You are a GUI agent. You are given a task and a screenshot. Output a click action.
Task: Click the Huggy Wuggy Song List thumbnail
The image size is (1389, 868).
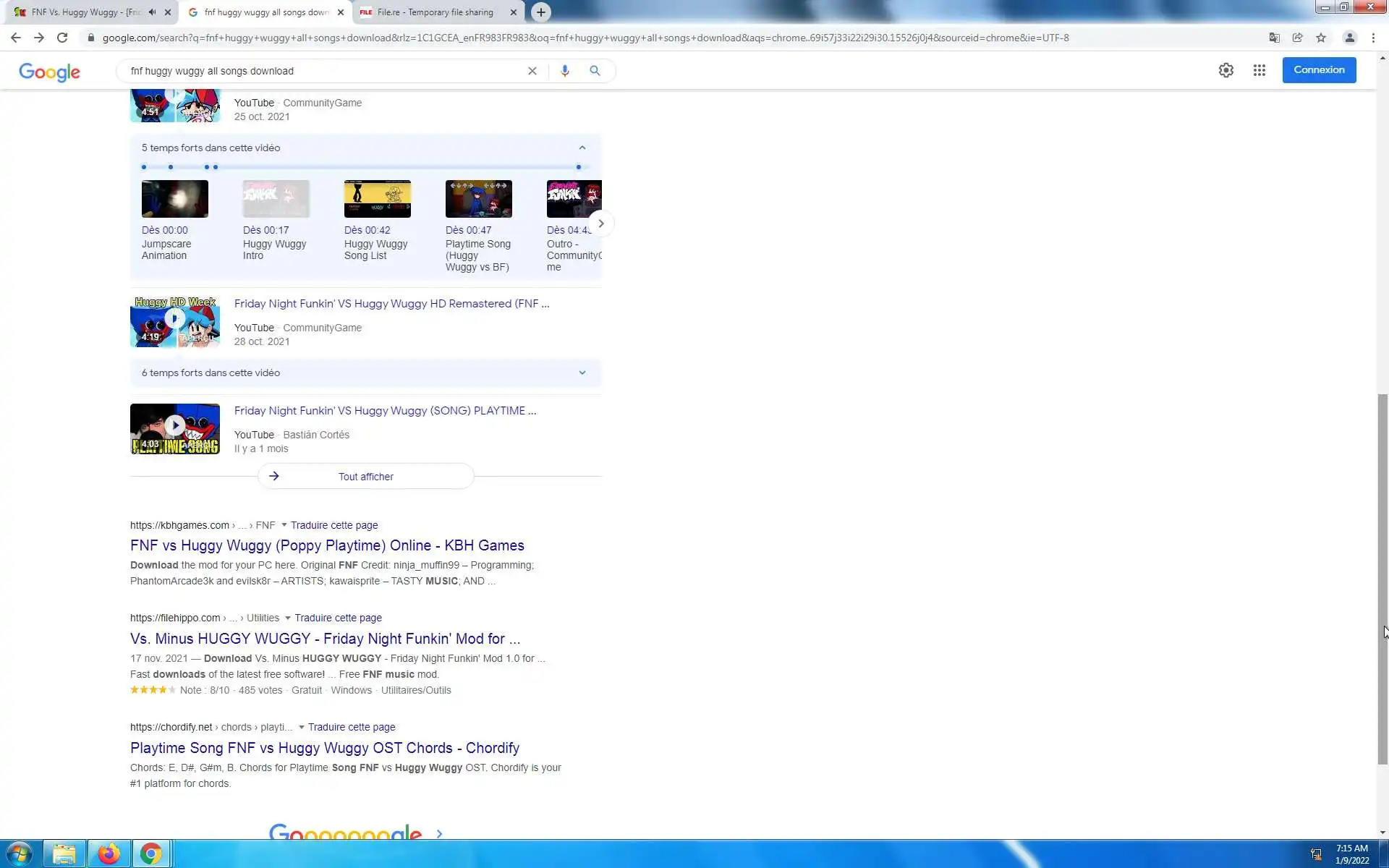377,199
